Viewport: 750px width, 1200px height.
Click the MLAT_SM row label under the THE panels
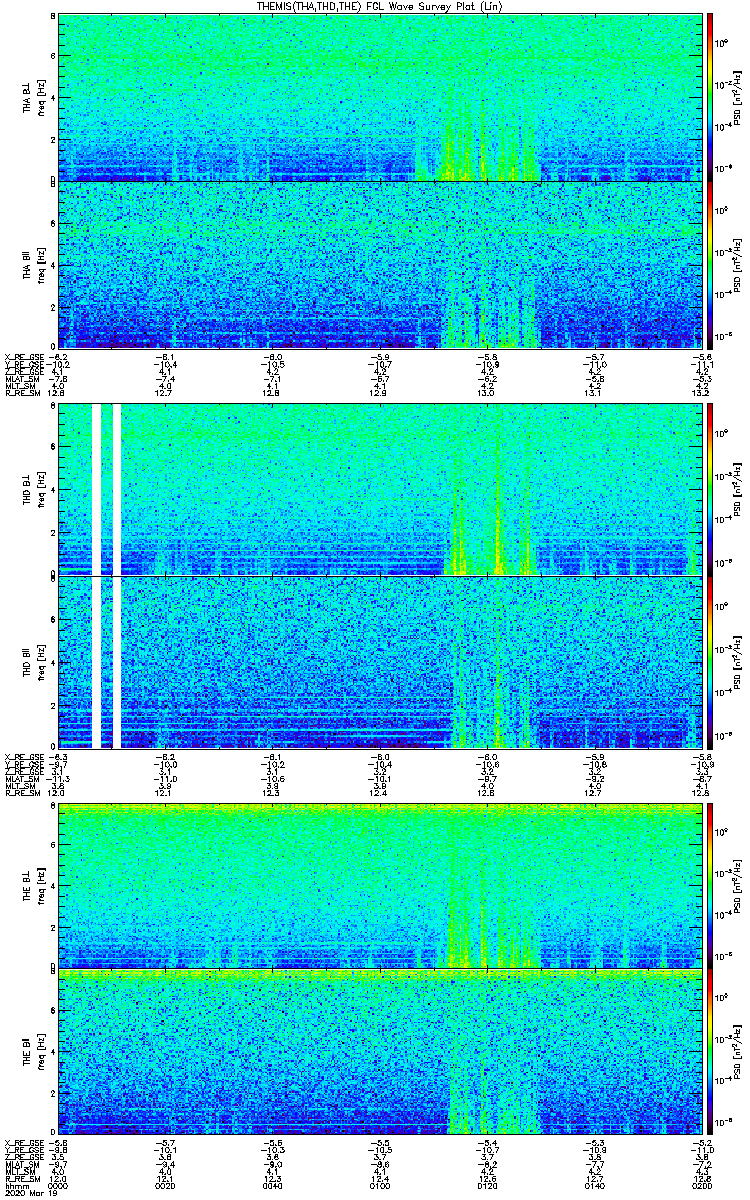pyautogui.click(x=22, y=1165)
